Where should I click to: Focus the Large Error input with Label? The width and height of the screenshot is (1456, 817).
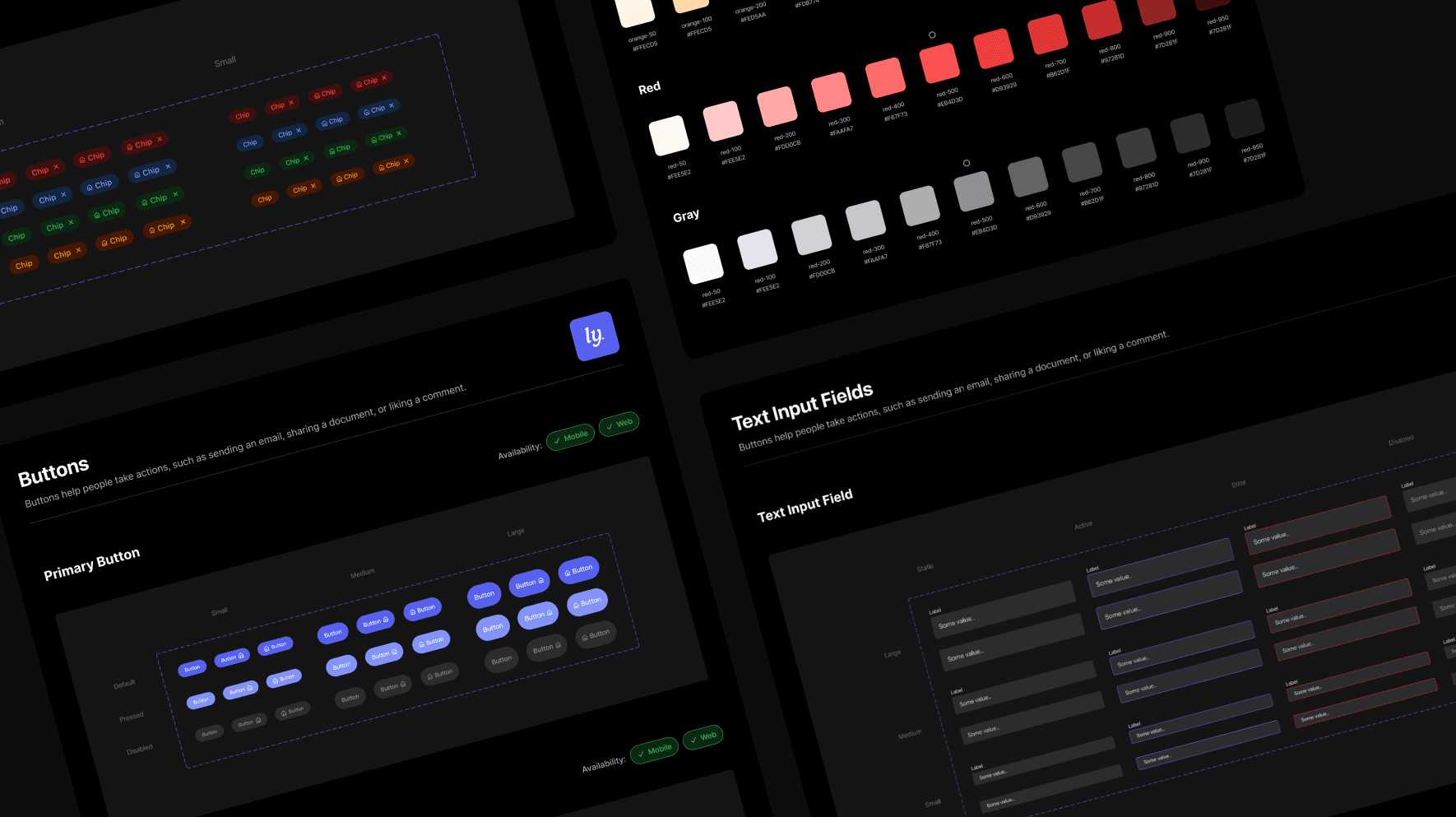(x=1319, y=524)
